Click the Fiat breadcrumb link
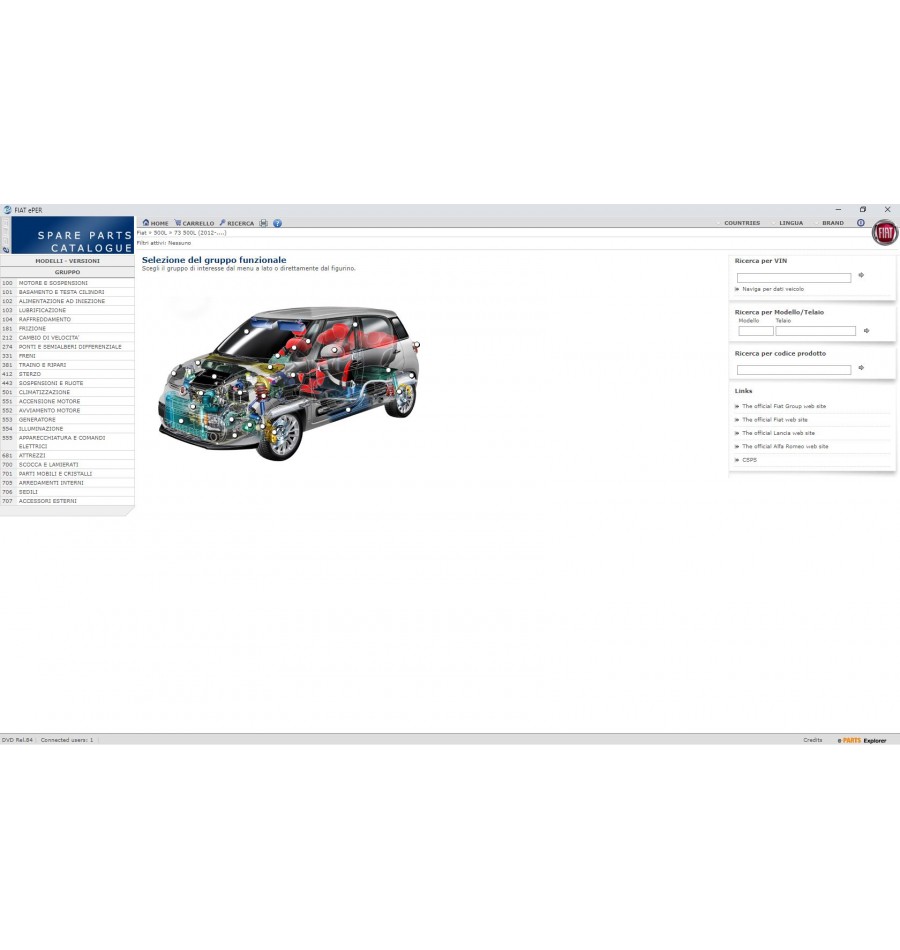The width and height of the screenshot is (900, 950). (142, 233)
